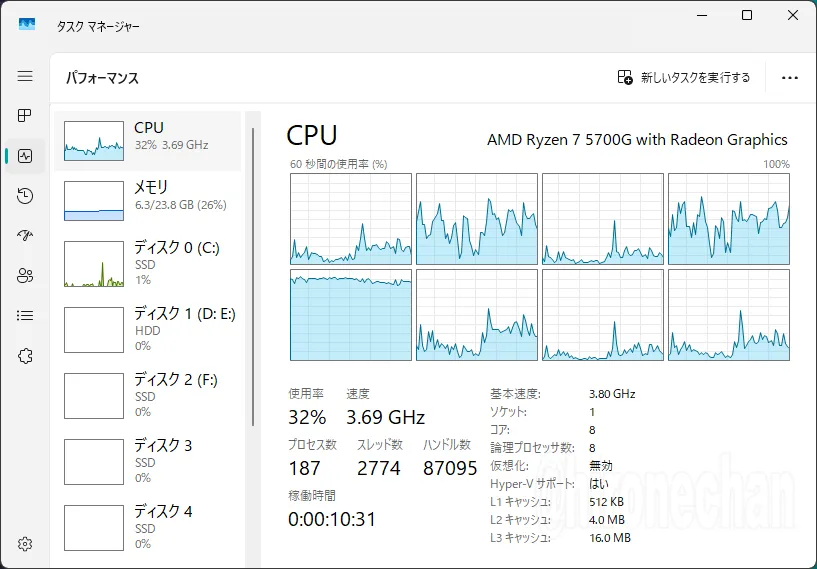
Task: Open the Details list icon
Action: [x=25, y=316]
